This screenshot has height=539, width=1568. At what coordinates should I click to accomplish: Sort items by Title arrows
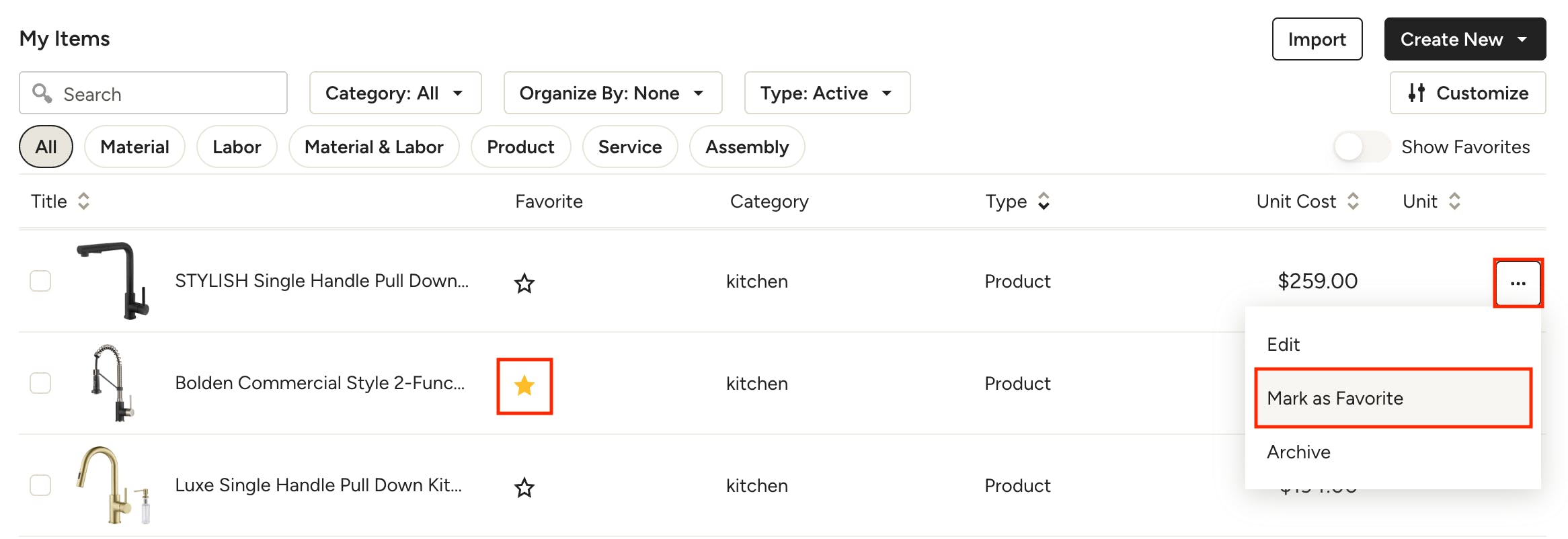[x=83, y=201]
